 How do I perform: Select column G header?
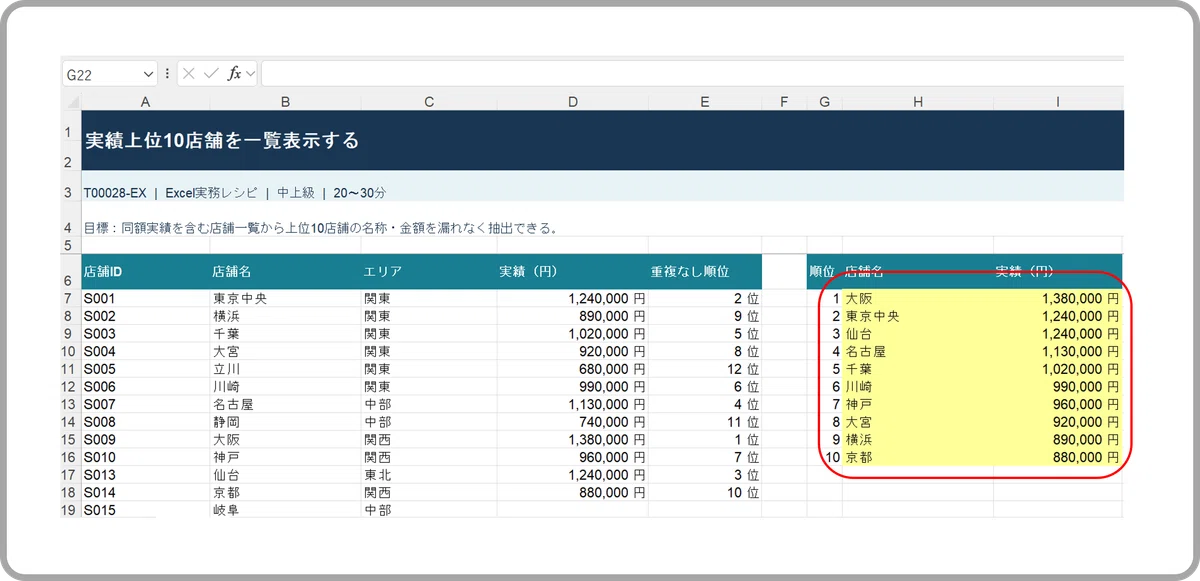click(824, 101)
